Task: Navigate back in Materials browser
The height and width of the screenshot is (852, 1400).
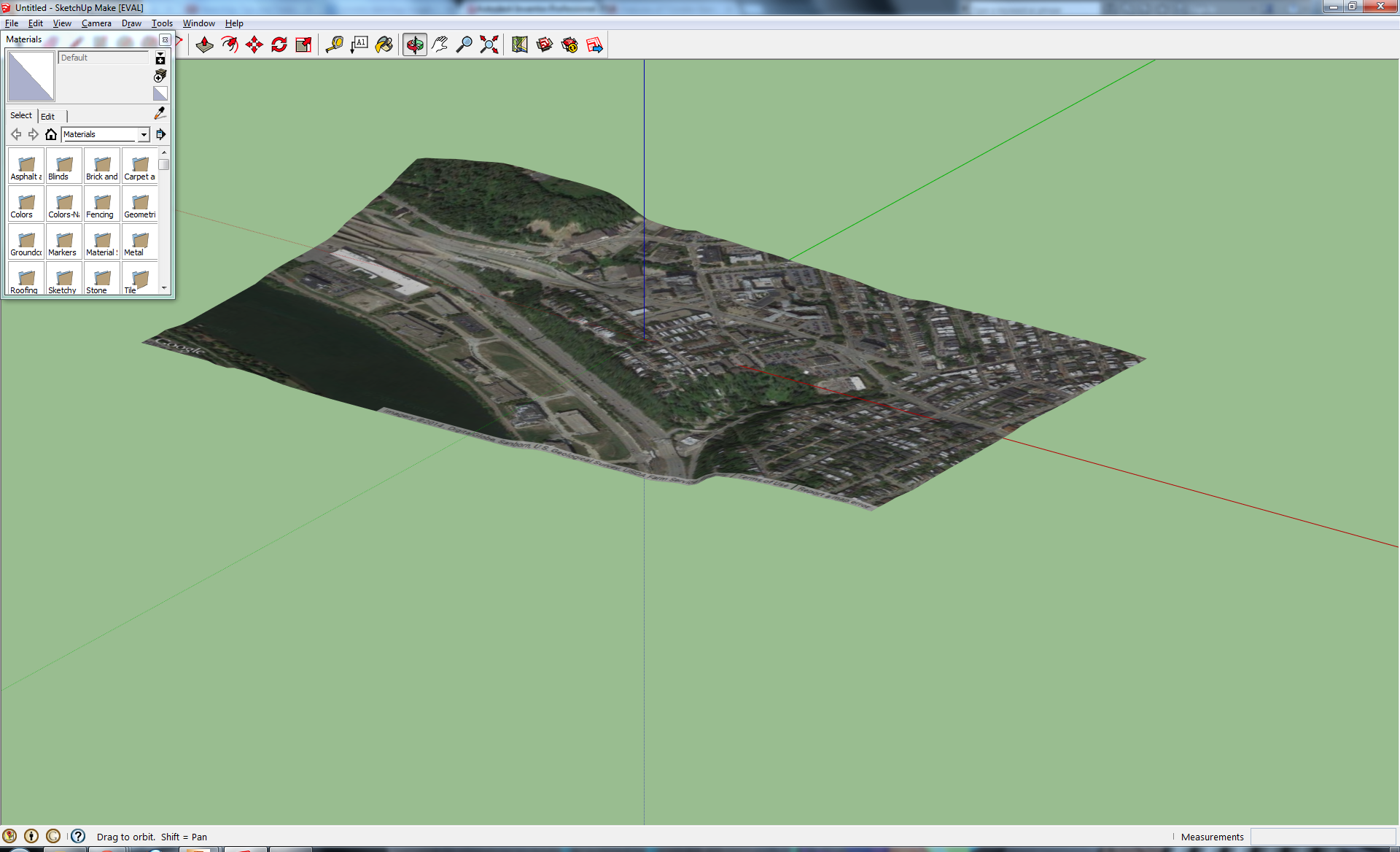Action: point(16,133)
